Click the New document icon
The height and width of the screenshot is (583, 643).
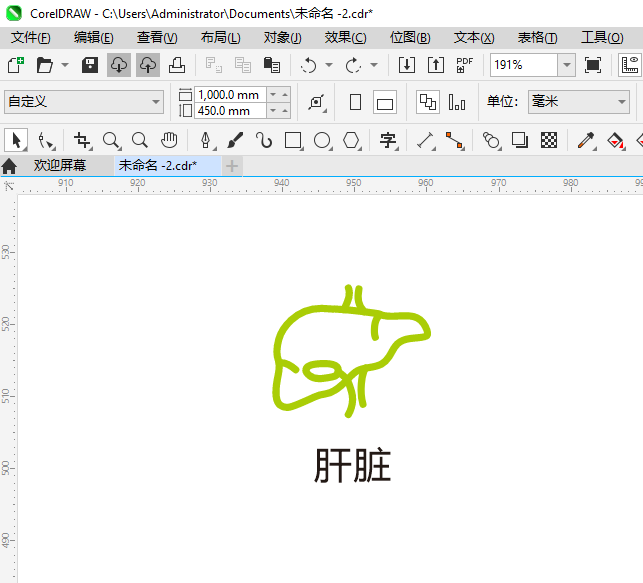(x=16, y=65)
